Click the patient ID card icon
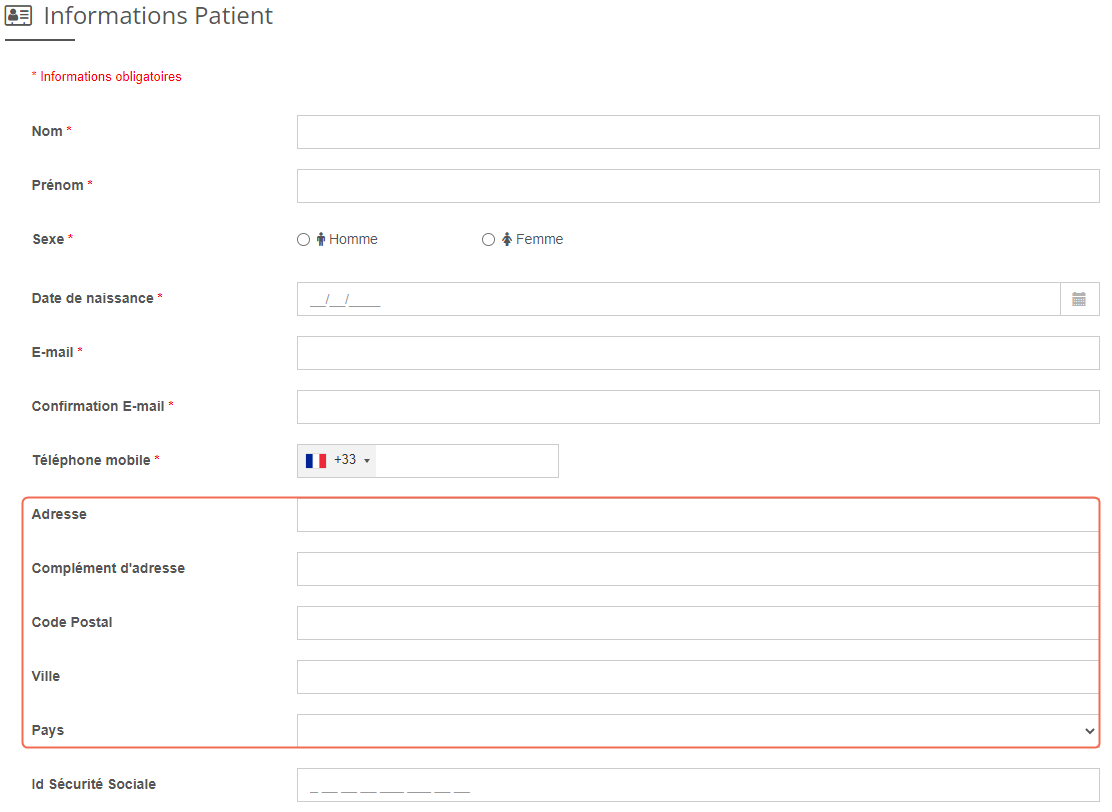 [x=19, y=16]
